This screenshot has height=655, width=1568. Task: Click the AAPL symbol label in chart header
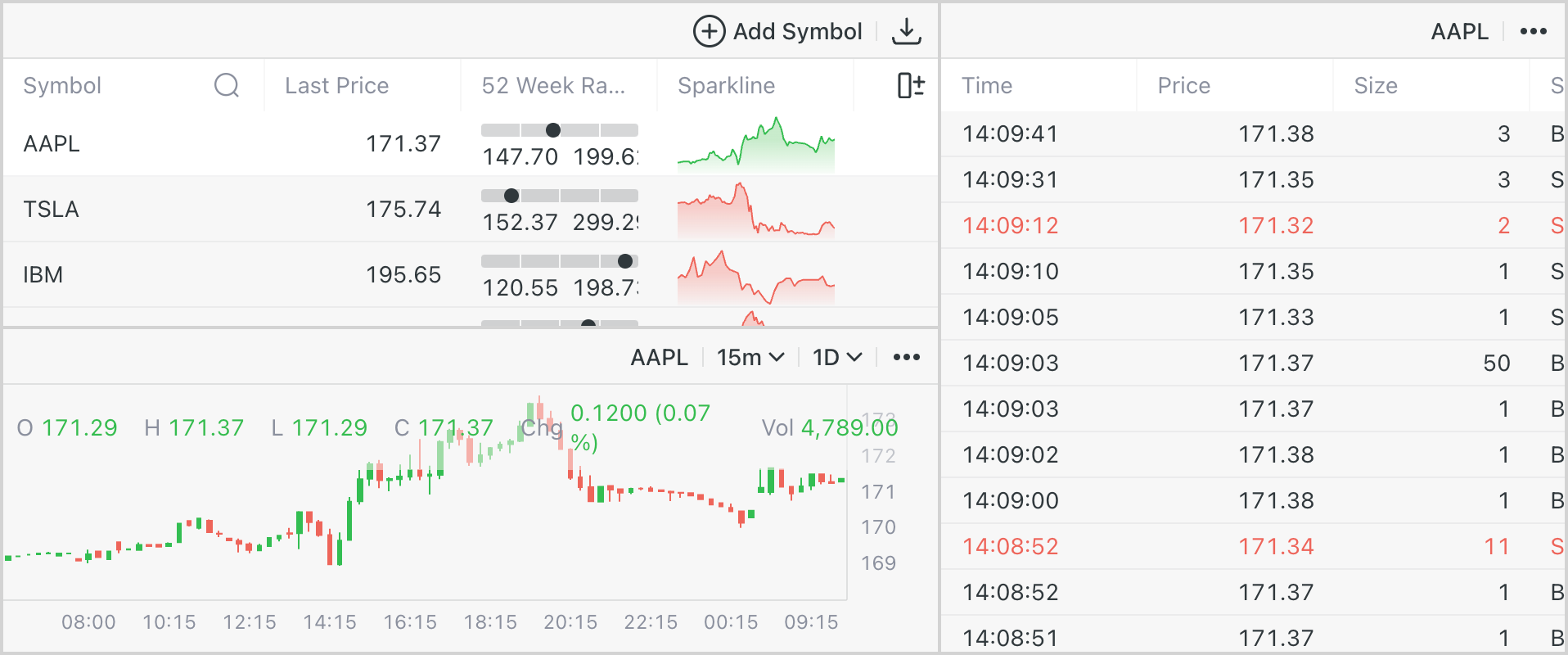659,357
